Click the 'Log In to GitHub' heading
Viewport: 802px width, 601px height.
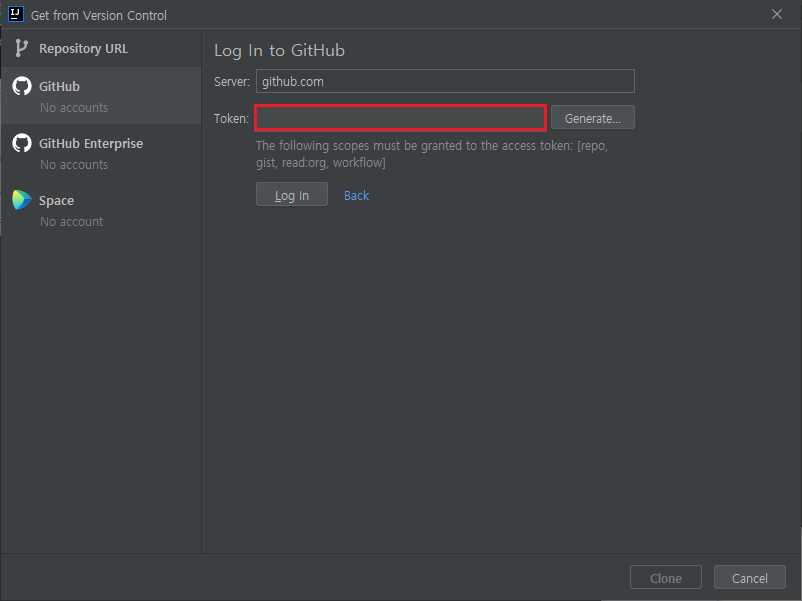279,51
